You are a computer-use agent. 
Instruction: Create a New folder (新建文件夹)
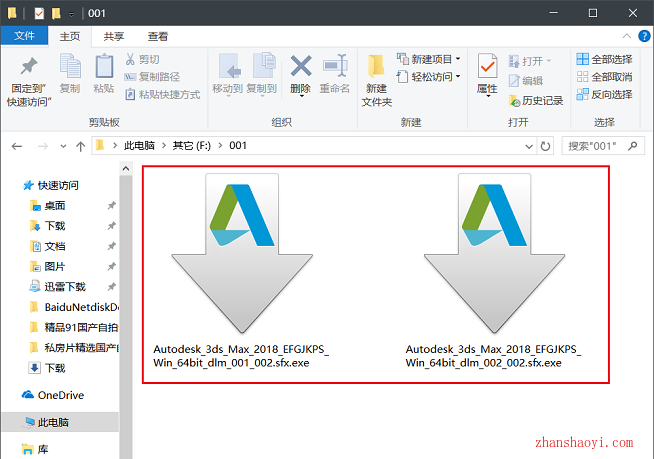(377, 80)
